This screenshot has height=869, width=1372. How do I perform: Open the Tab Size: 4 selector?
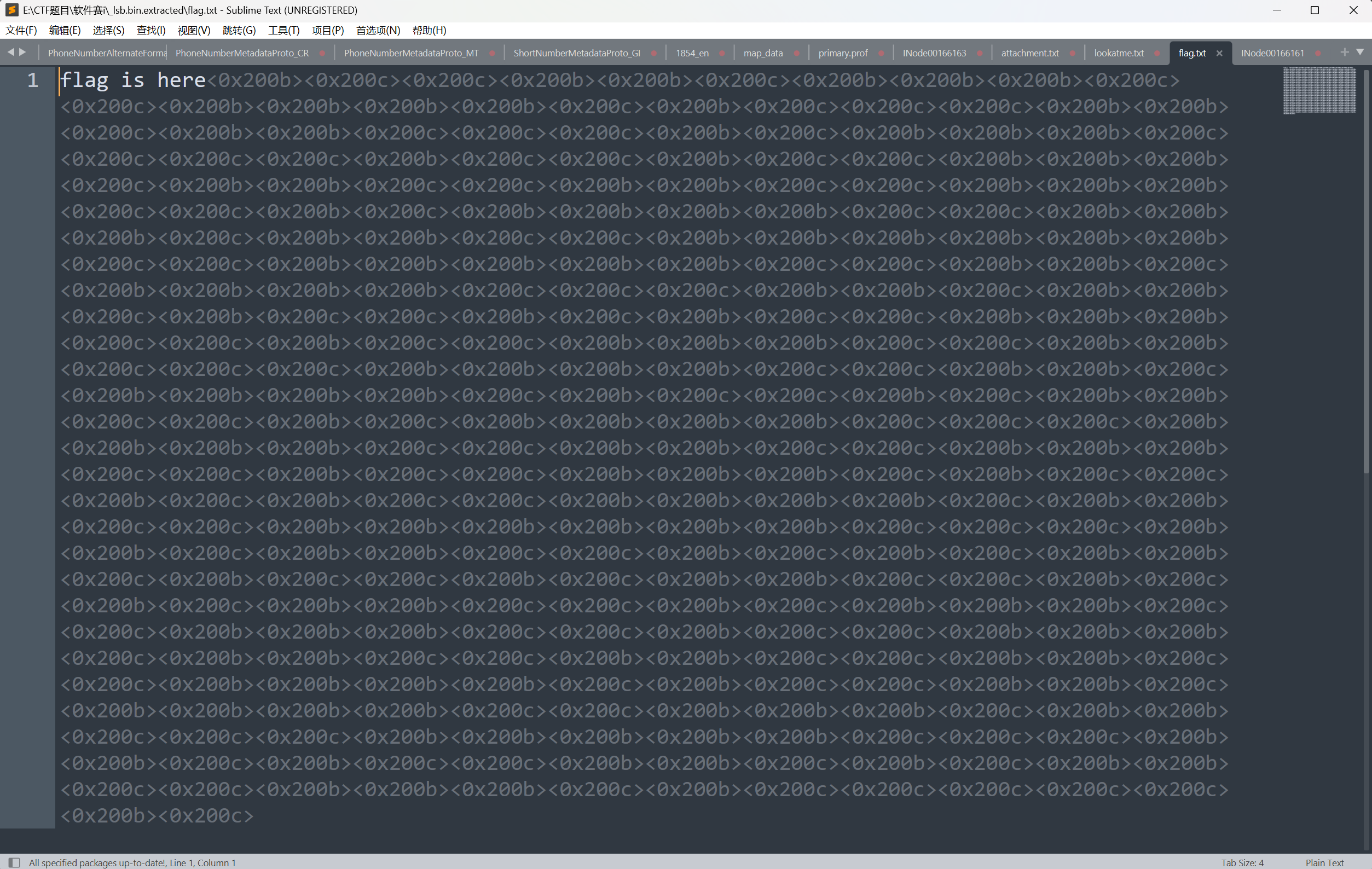click(1242, 862)
